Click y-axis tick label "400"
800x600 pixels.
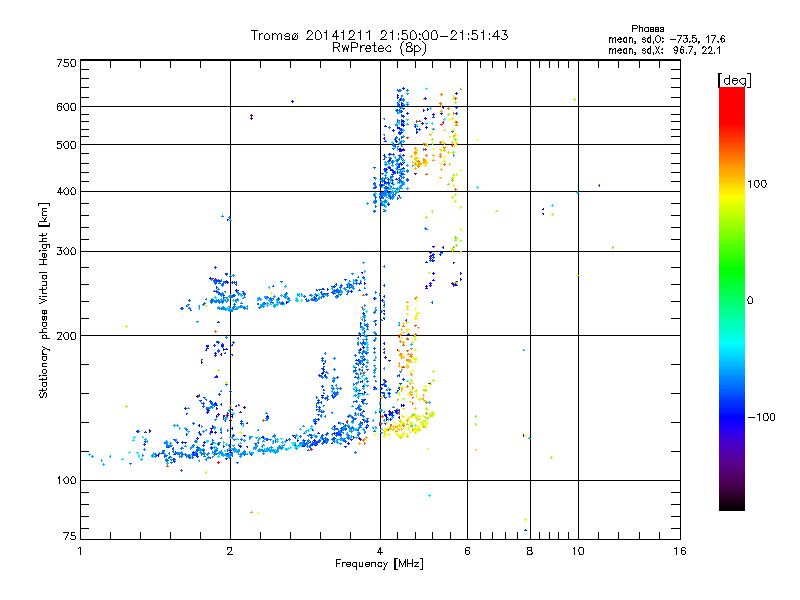click(x=66, y=192)
